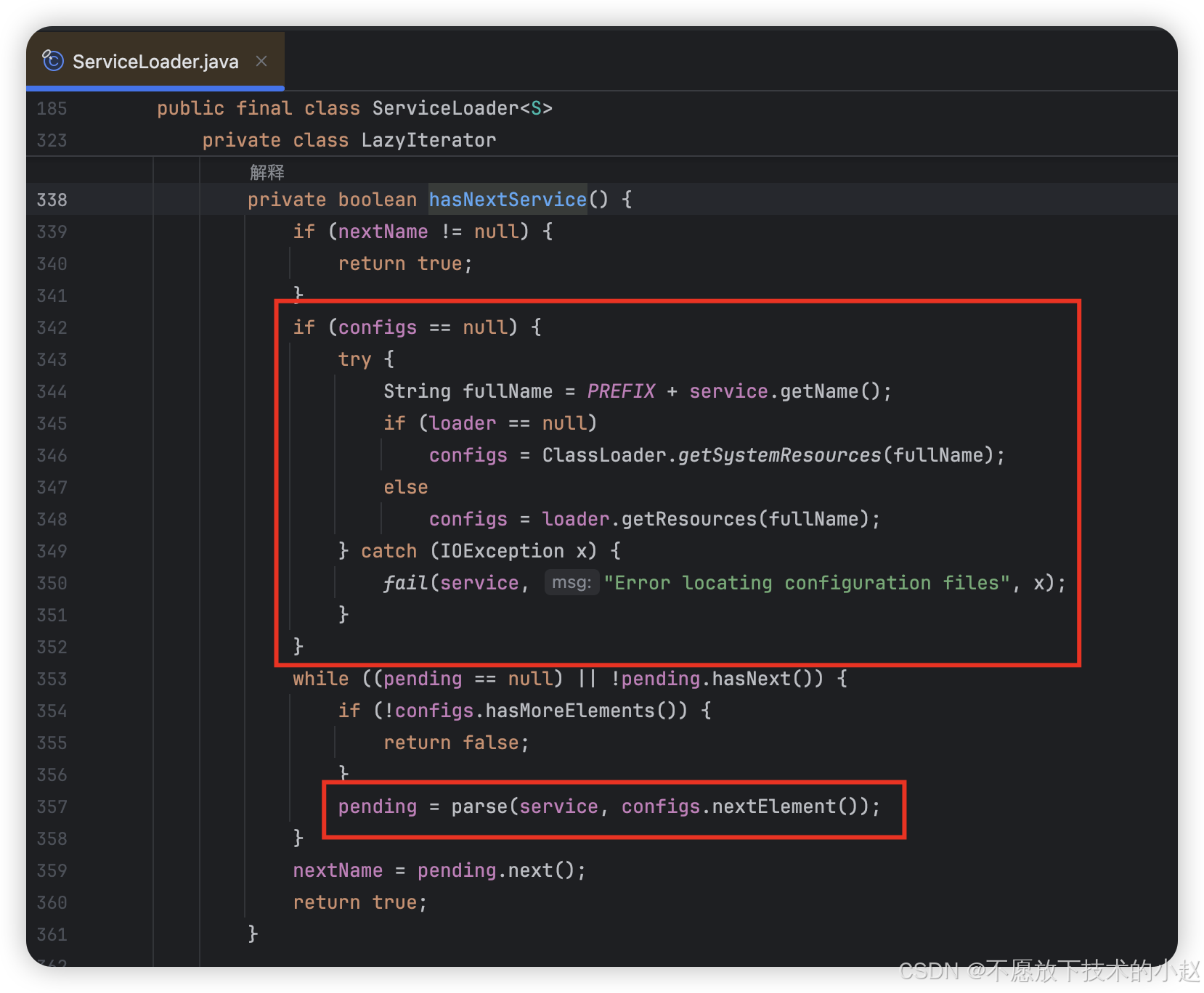Click the 'try' keyword on line 343
Image resolution: width=1204 pixels, height=993 pixels.
click(x=354, y=359)
